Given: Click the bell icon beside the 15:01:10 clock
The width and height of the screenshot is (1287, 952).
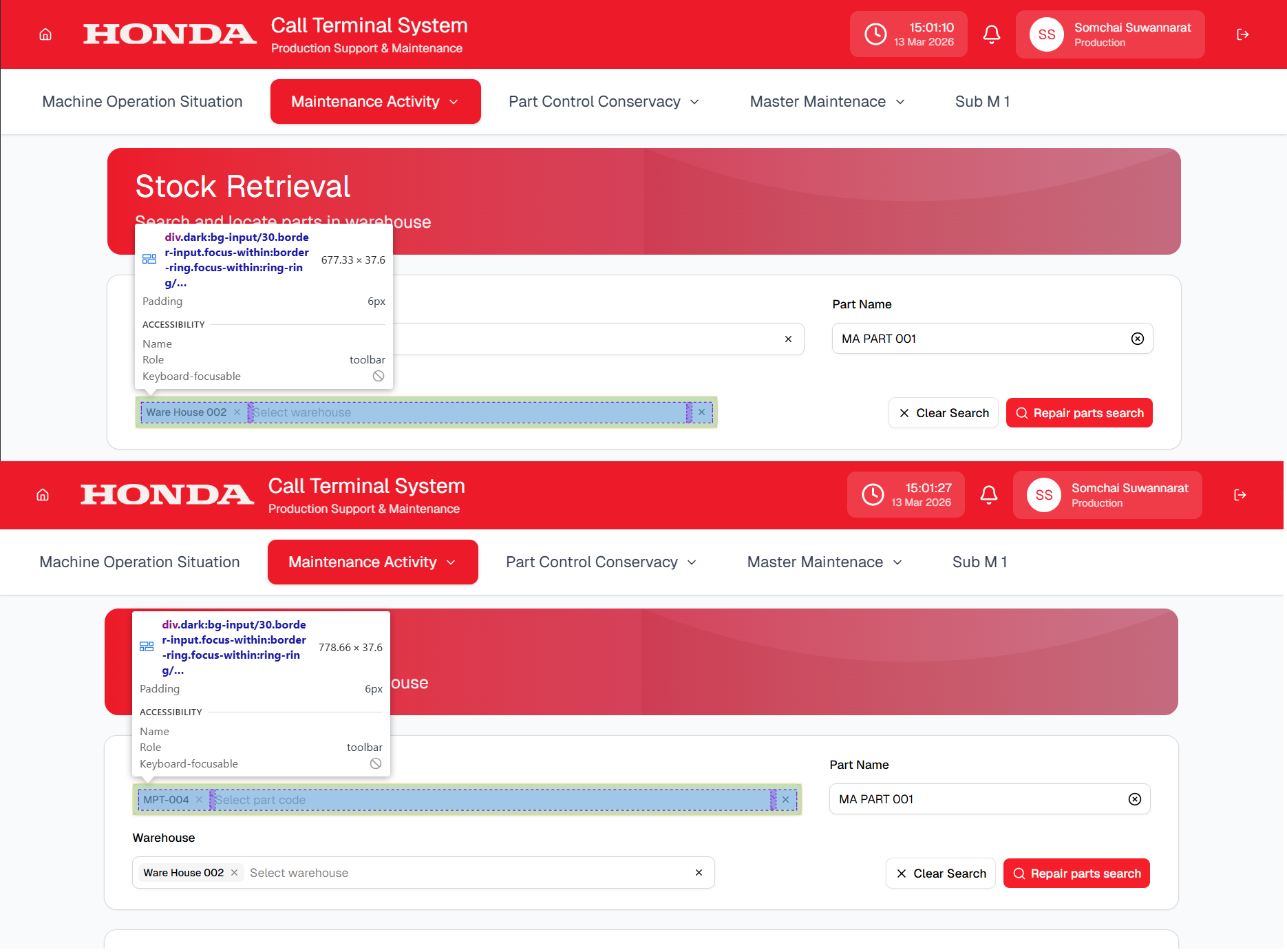Looking at the screenshot, I should [x=992, y=34].
